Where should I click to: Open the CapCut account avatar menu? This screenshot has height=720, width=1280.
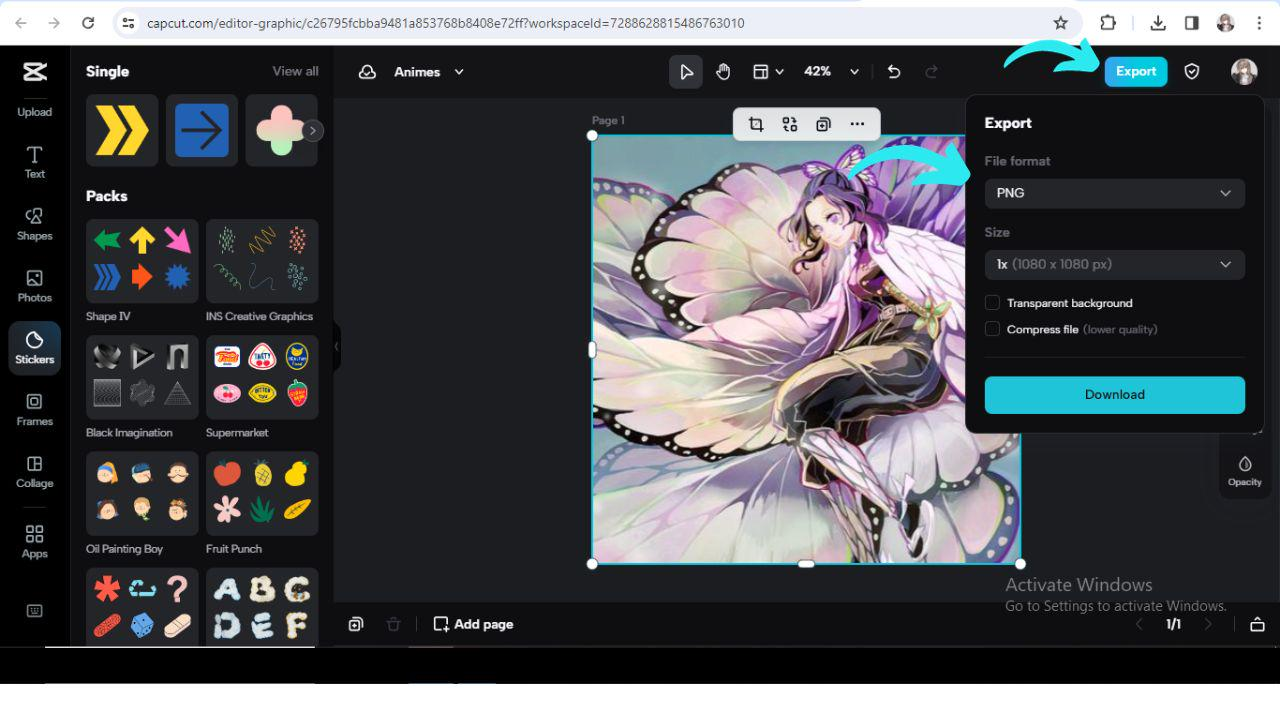(1244, 72)
